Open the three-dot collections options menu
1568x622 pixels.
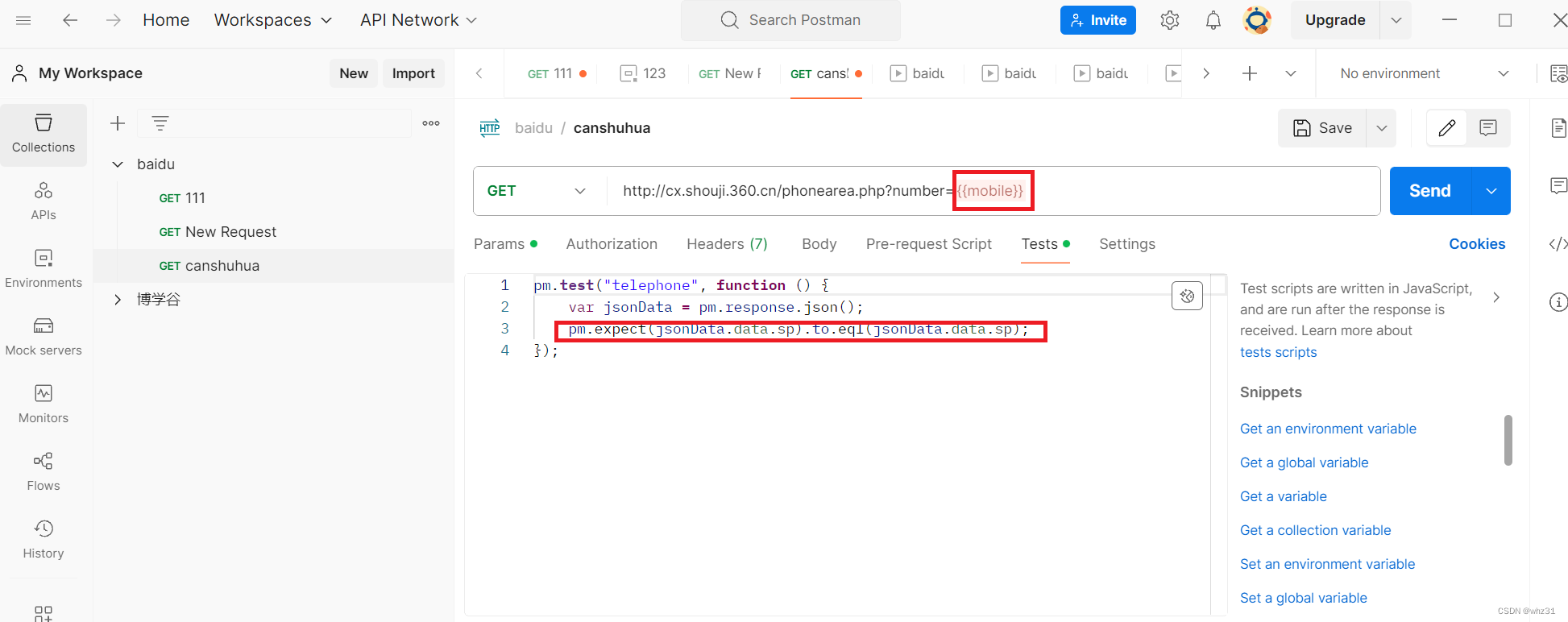click(431, 123)
